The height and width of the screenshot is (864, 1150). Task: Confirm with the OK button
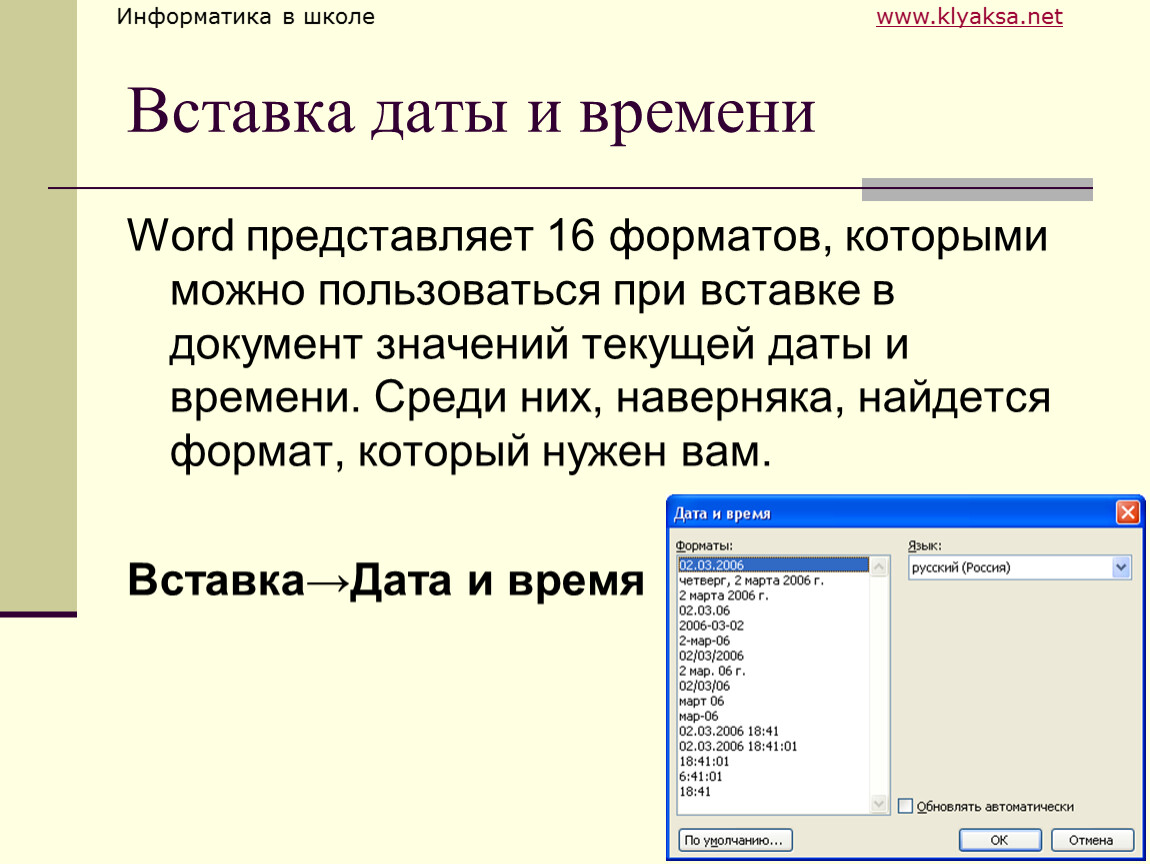click(x=1000, y=840)
